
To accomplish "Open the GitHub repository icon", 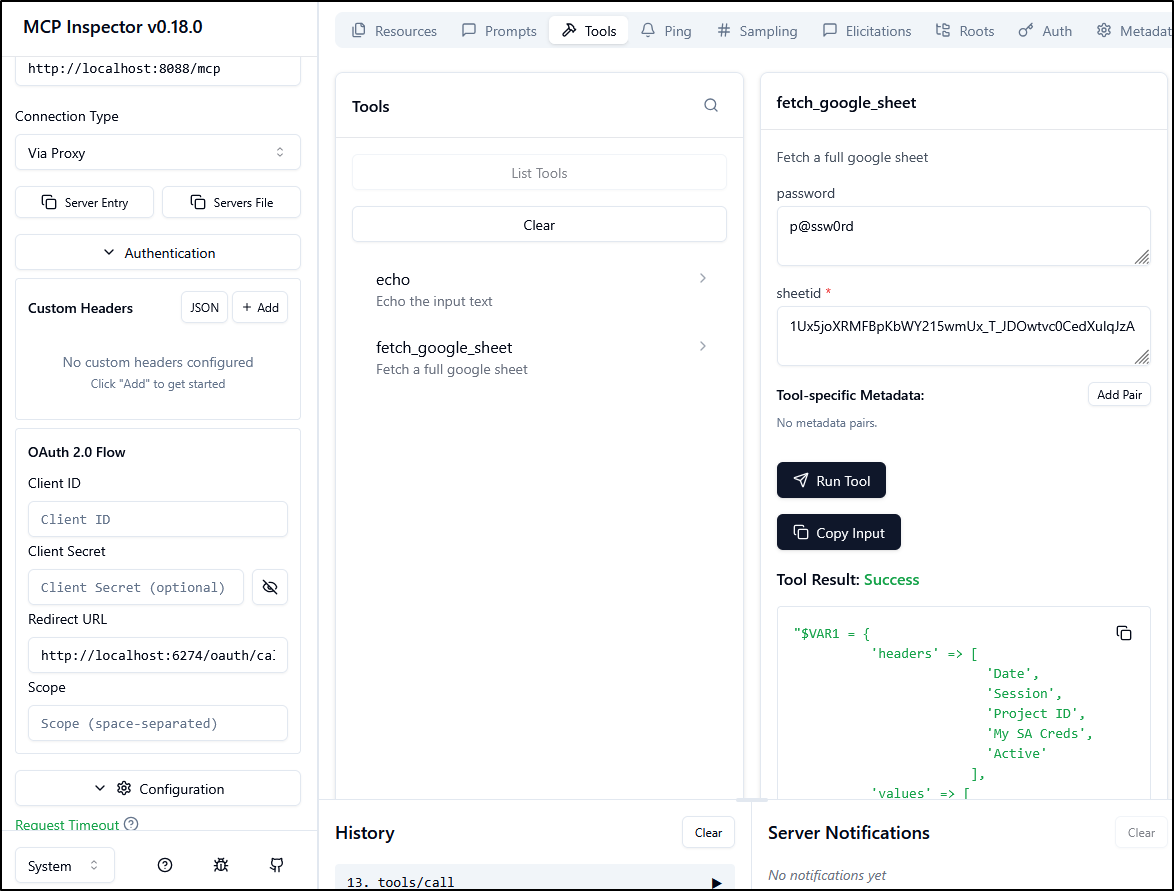I will (277, 865).
